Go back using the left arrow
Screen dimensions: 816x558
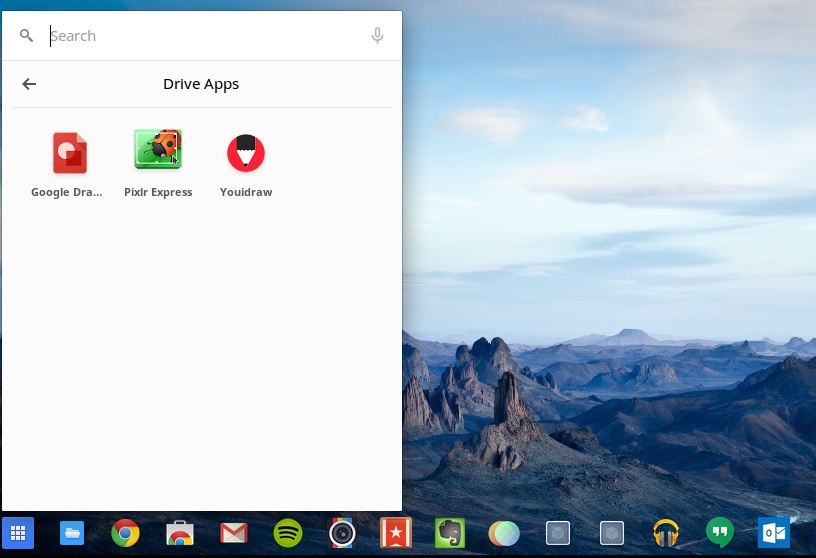pyautogui.click(x=29, y=84)
